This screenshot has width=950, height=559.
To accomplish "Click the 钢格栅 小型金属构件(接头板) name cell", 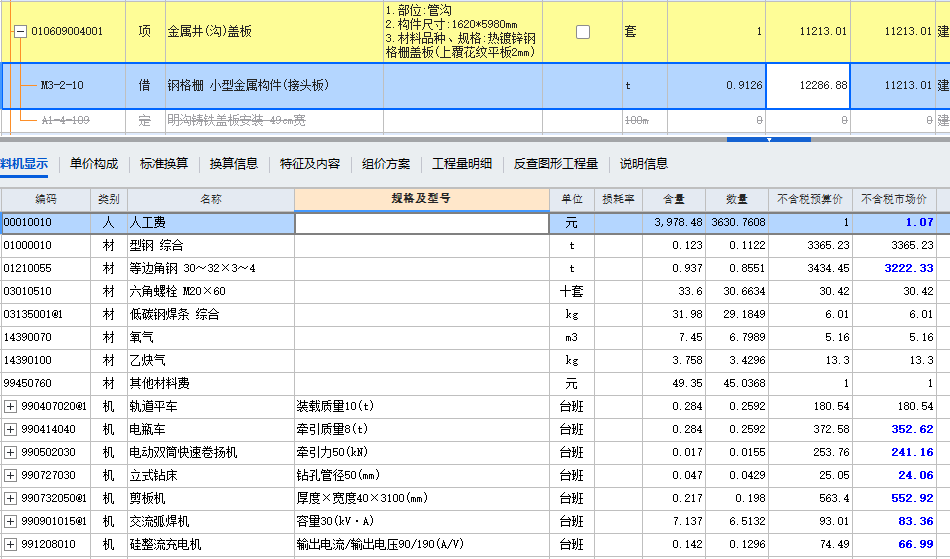I will coord(275,85).
